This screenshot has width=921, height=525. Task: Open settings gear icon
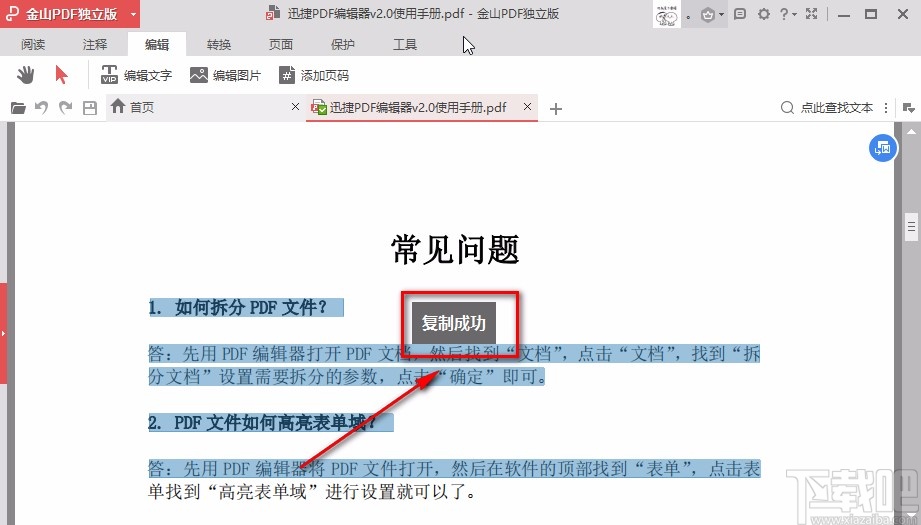point(764,14)
